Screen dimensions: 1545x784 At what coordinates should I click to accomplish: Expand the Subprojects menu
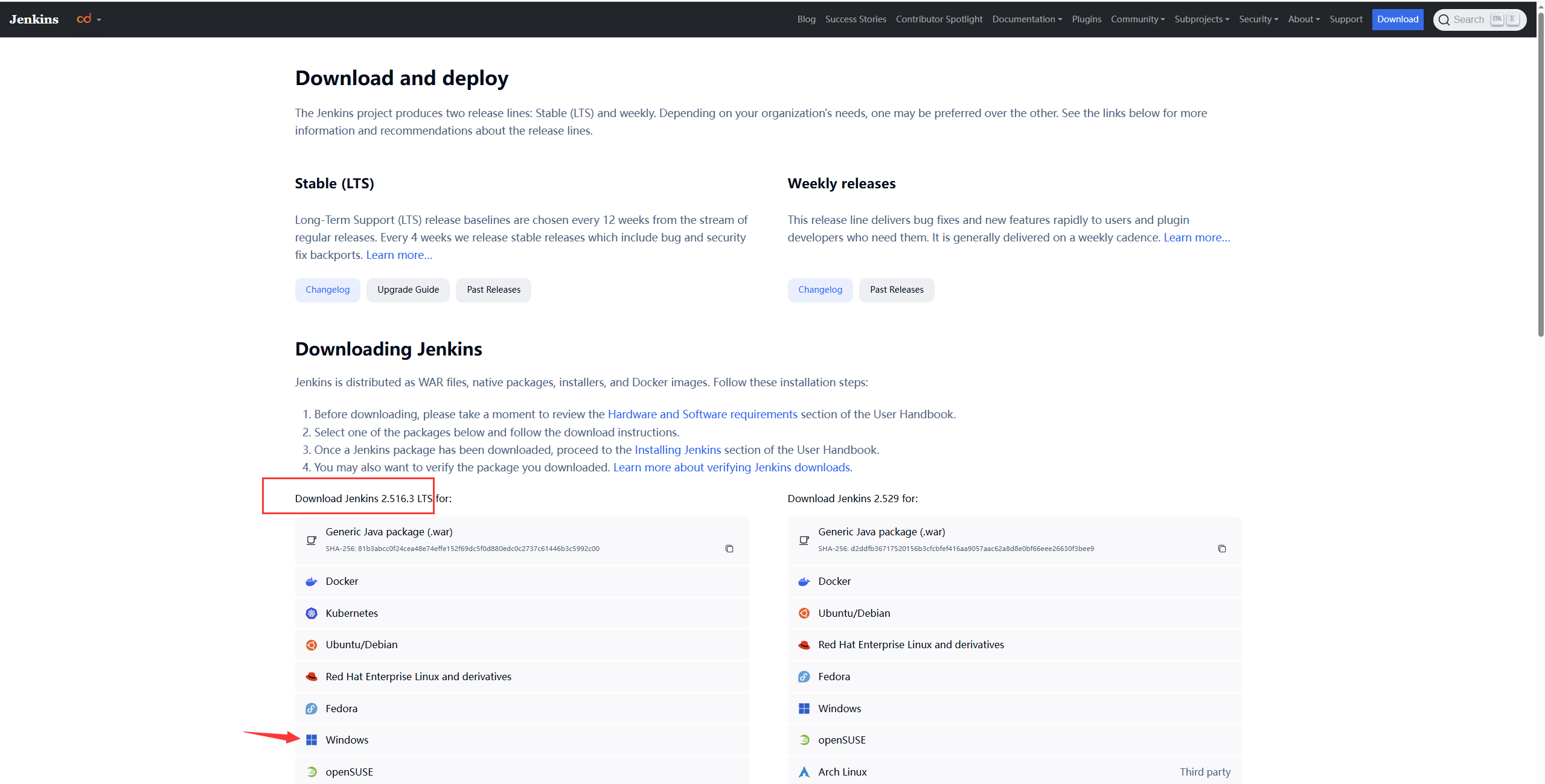pyautogui.click(x=1201, y=19)
